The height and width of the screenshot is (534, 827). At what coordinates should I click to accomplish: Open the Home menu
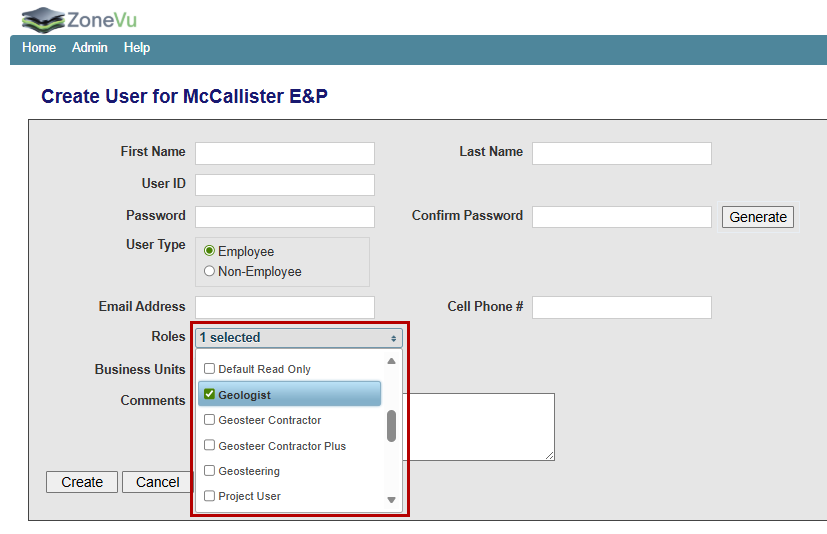pos(39,47)
